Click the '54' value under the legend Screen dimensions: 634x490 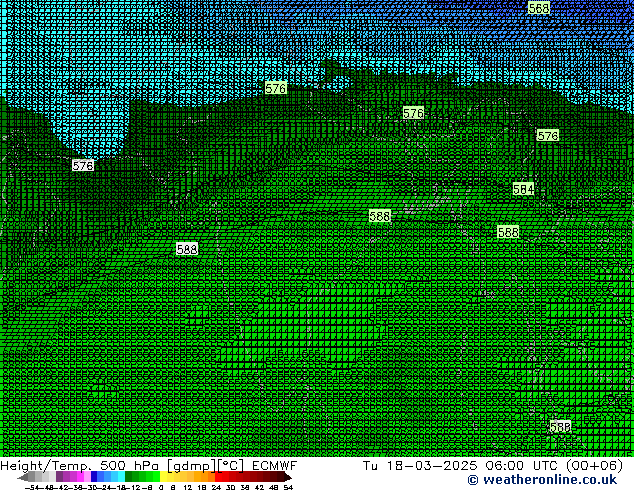pyautogui.click(x=288, y=487)
